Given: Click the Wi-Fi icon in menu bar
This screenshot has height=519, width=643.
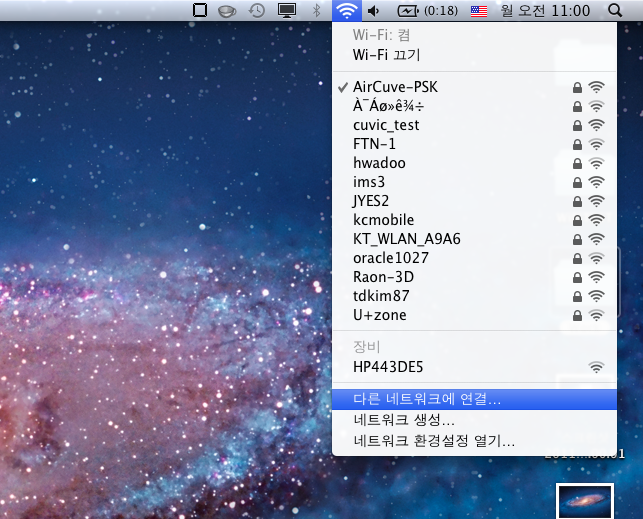Looking at the screenshot, I should (346, 11).
